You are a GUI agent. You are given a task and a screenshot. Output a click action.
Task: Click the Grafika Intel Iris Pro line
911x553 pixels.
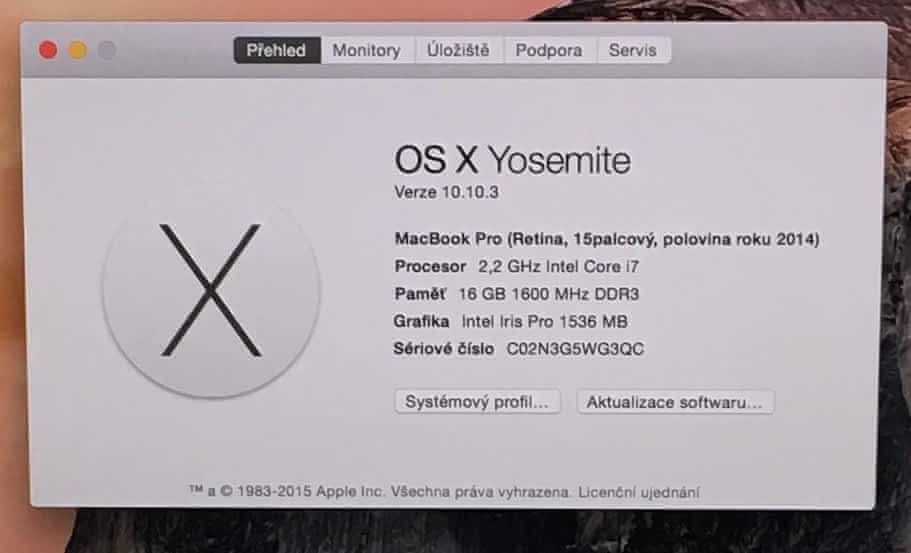pos(511,322)
